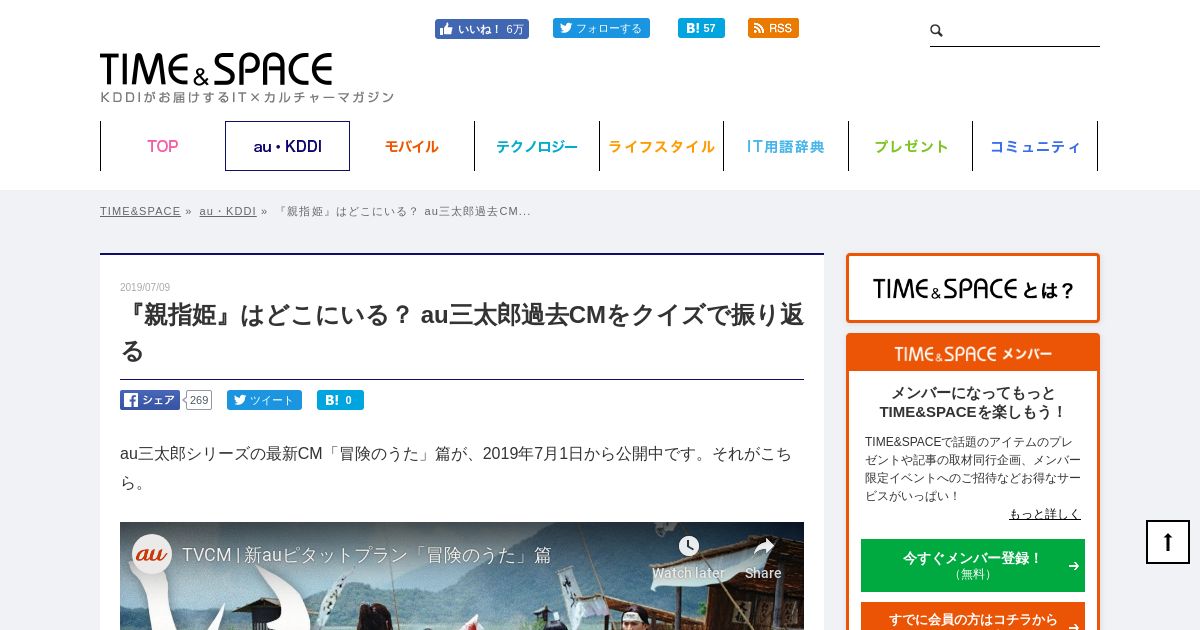
Task: Open the IT用語辞典 navigation item
Action: [x=786, y=146]
